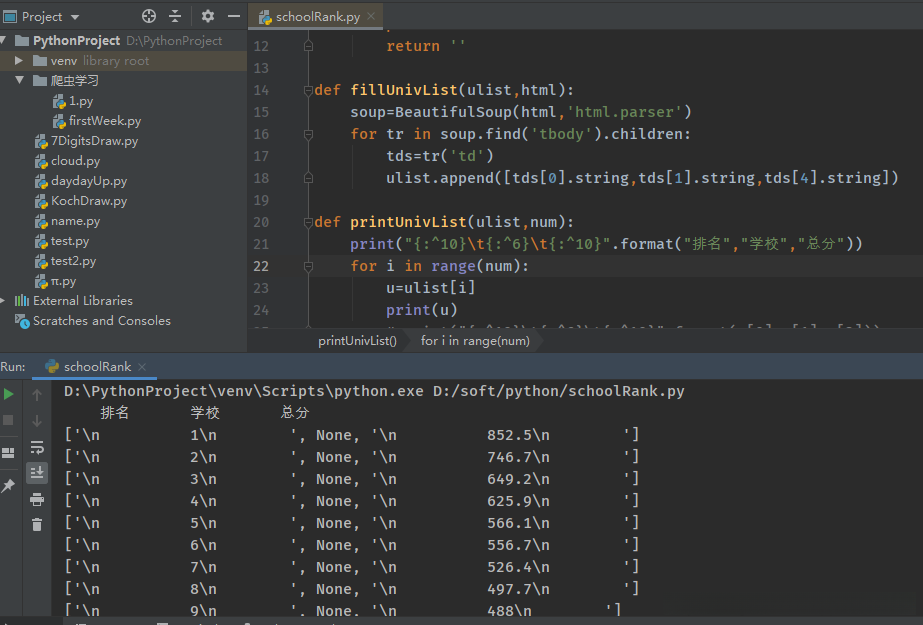
Task: Close the schoolRank run tab
Action: [x=141, y=367]
